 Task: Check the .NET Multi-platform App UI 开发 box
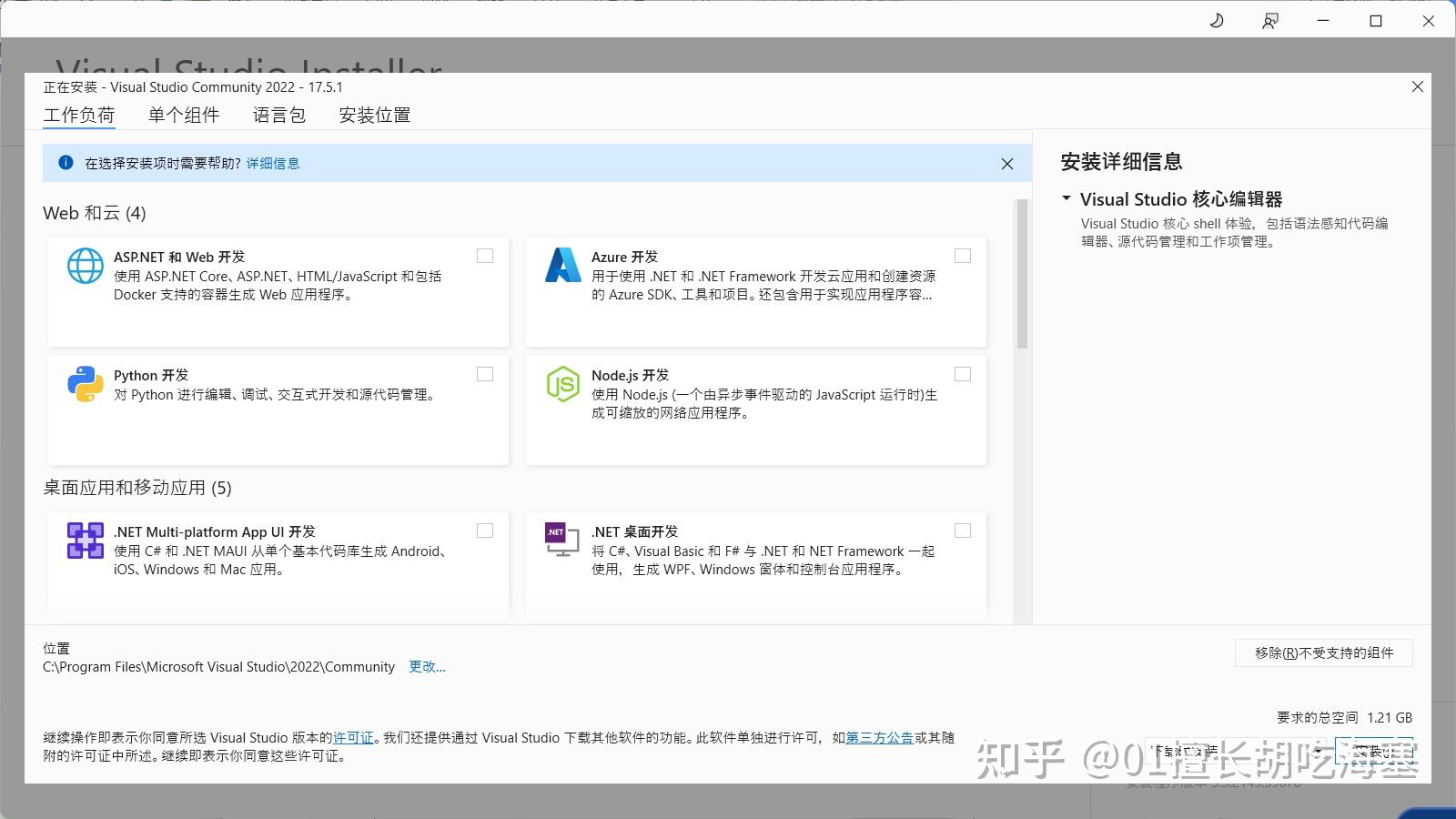click(485, 531)
